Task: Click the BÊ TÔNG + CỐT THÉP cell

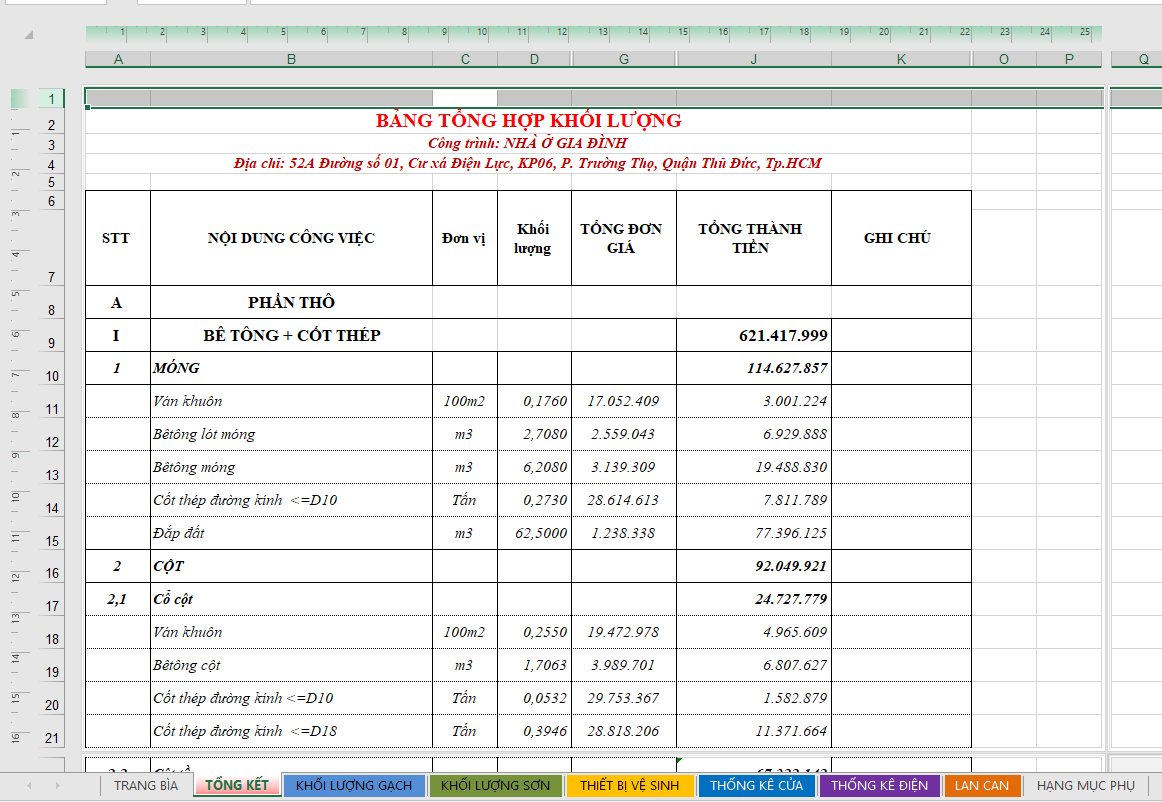Action: pos(291,335)
